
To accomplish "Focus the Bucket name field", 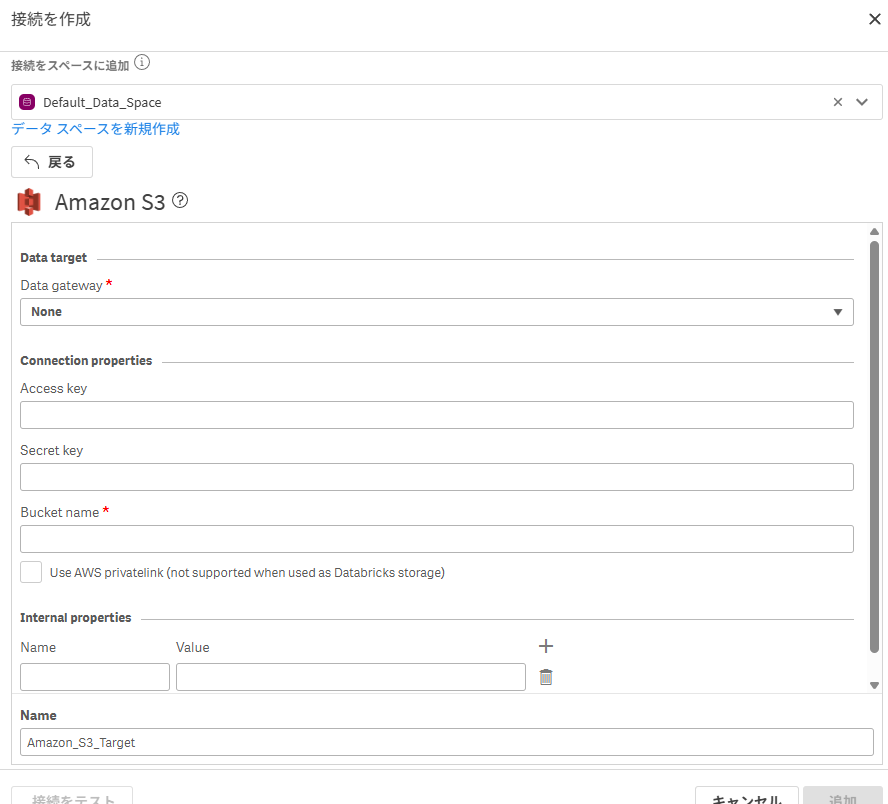I will (x=437, y=539).
